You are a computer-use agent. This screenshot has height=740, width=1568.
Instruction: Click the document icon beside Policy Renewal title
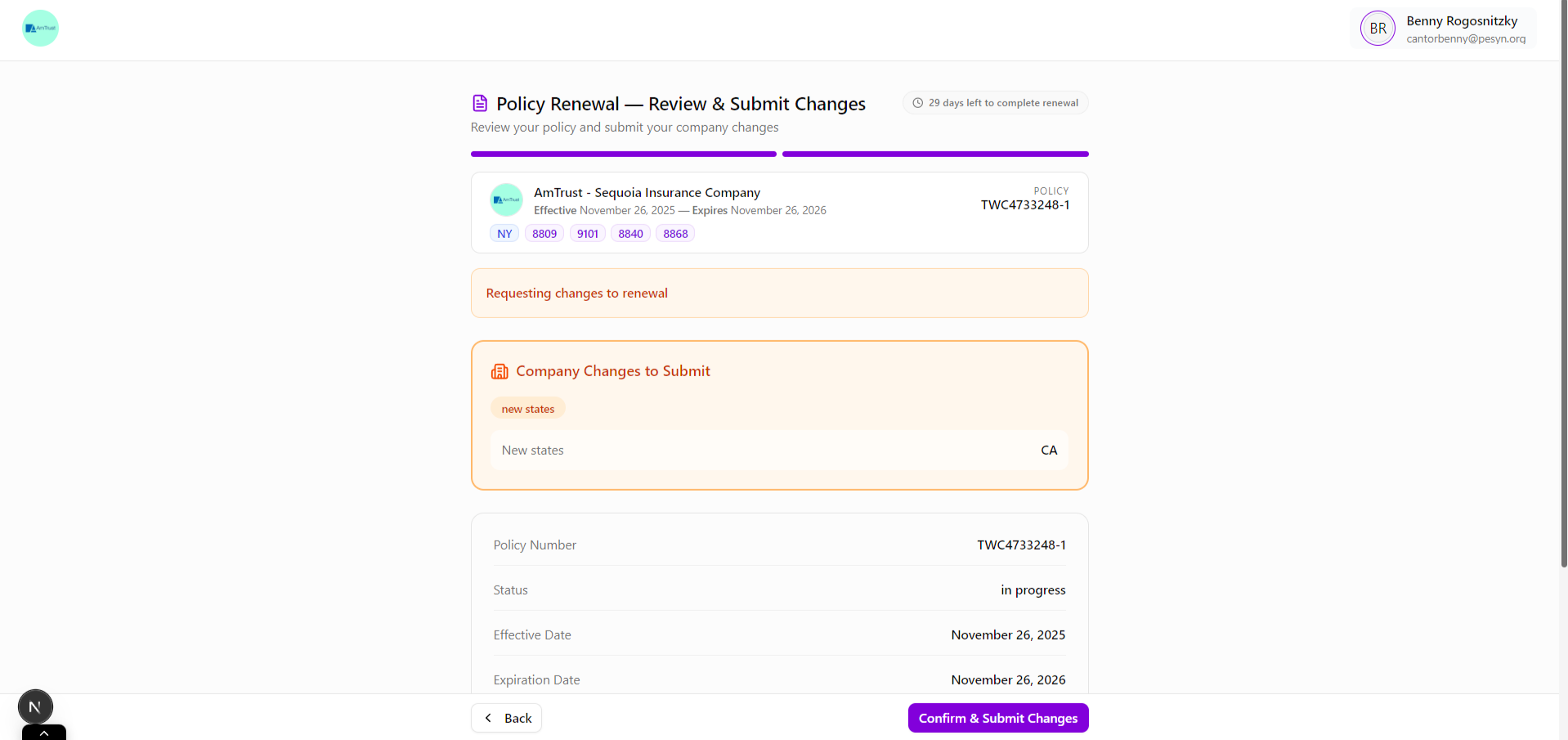click(480, 102)
